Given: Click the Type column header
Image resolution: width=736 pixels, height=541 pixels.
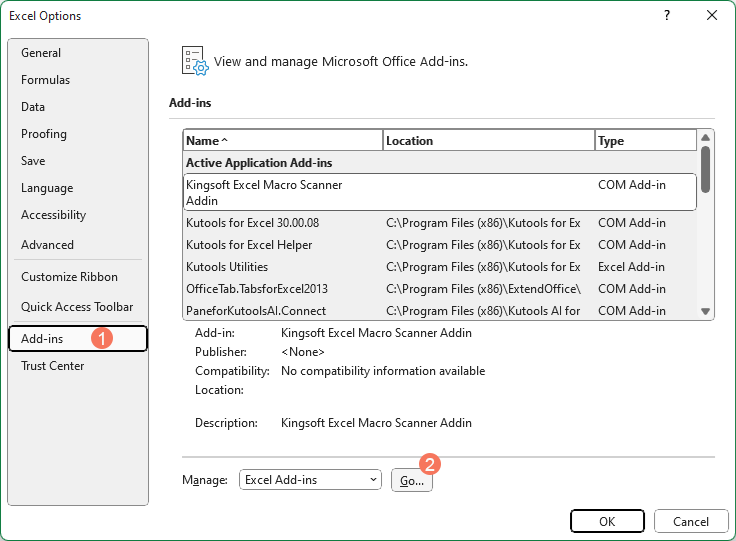Looking at the screenshot, I should [x=645, y=141].
